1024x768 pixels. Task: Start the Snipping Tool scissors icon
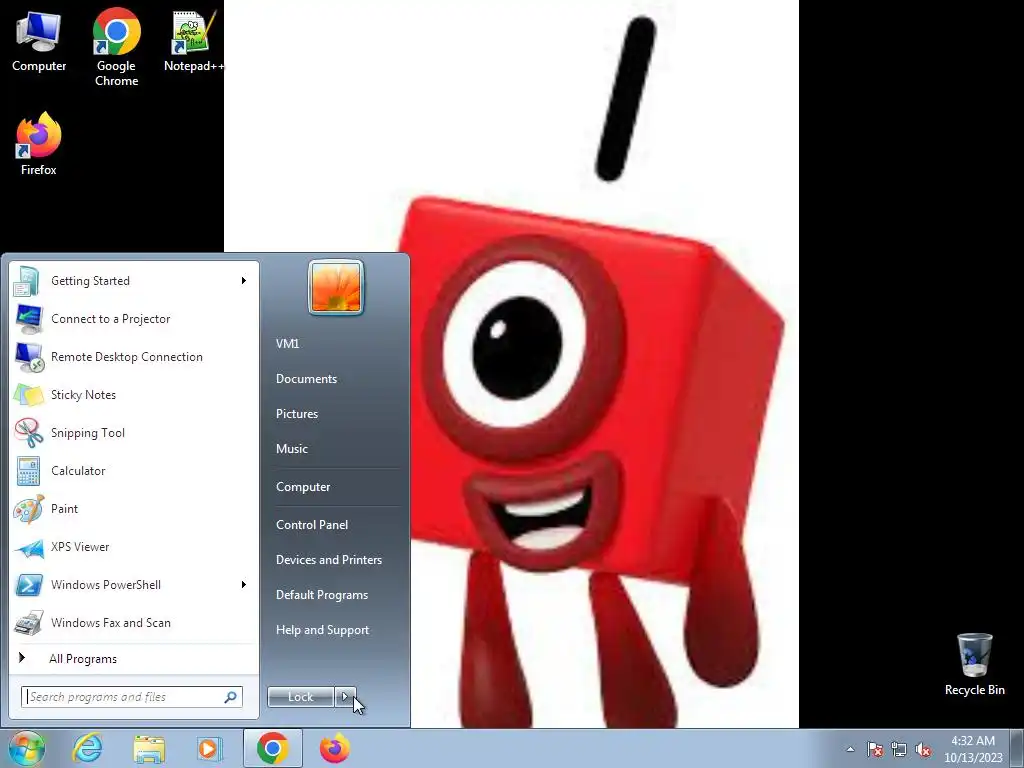click(27, 432)
